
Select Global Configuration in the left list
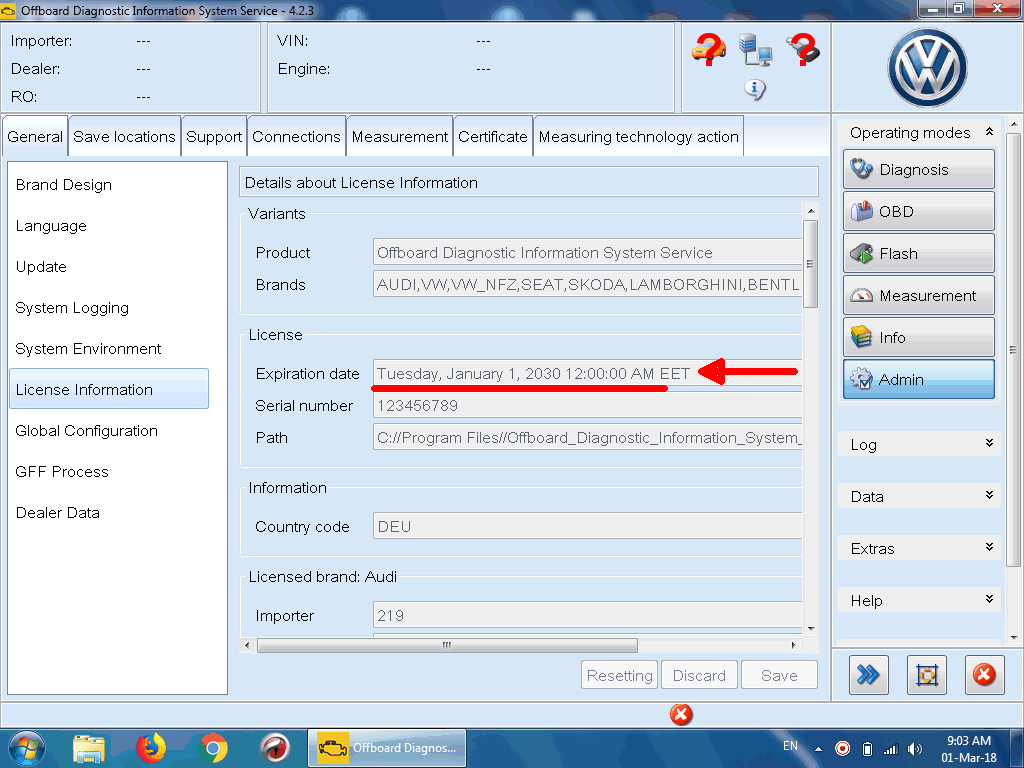pyautogui.click(x=87, y=431)
